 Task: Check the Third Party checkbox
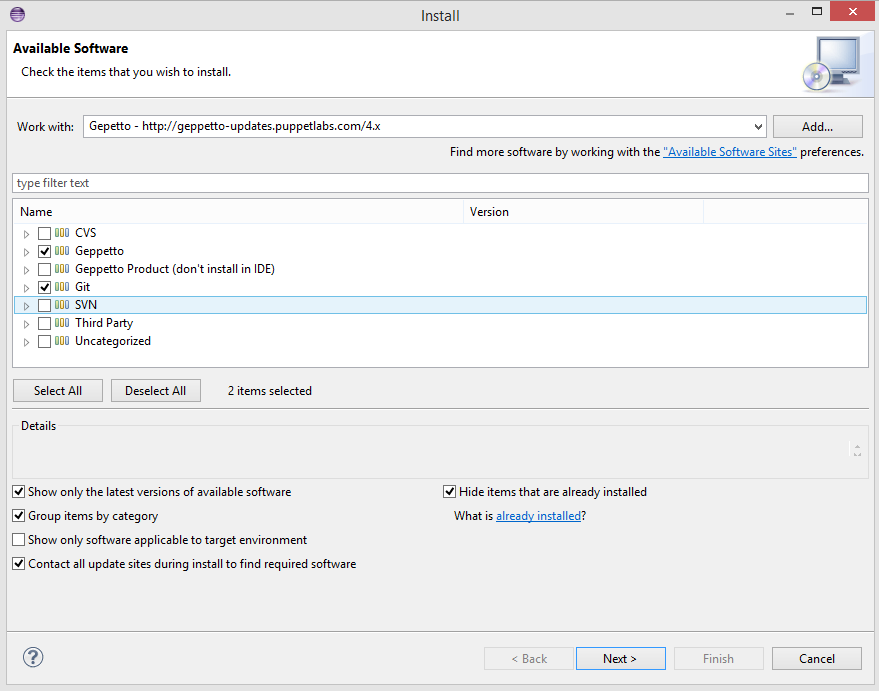(44, 323)
